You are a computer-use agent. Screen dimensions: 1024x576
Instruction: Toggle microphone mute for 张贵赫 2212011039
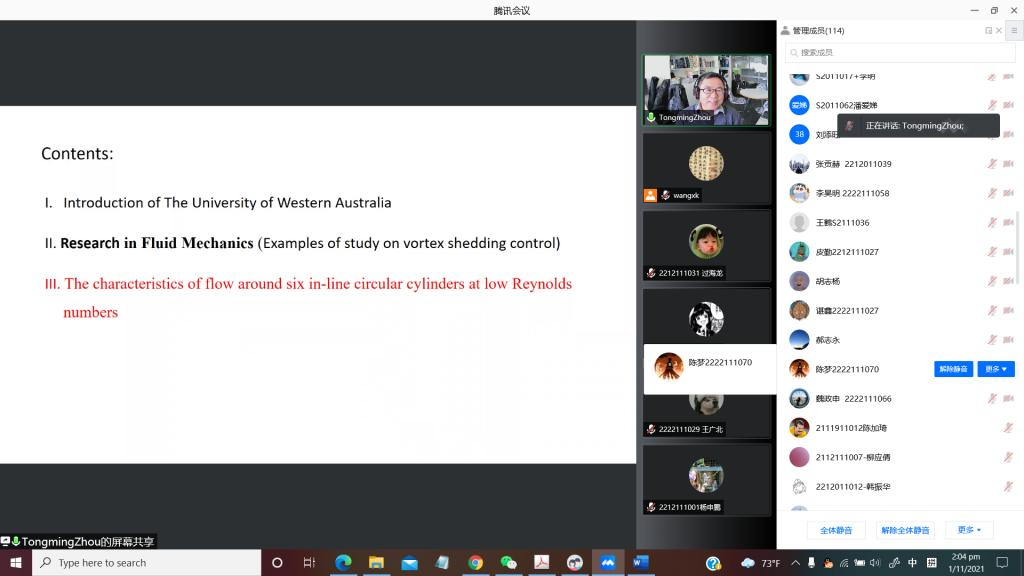tap(992, 164)
